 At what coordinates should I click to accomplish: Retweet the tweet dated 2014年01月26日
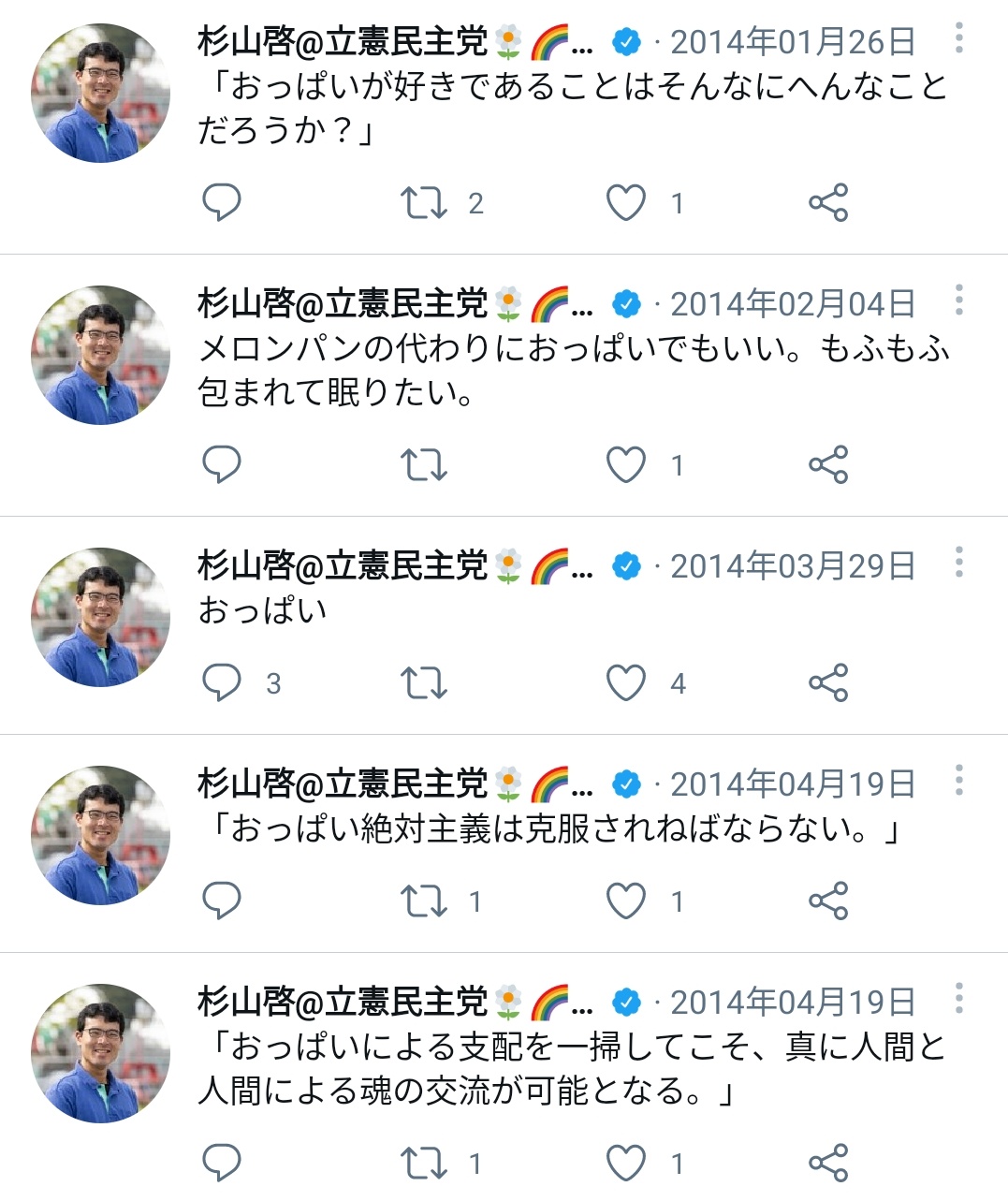point(424,202)
